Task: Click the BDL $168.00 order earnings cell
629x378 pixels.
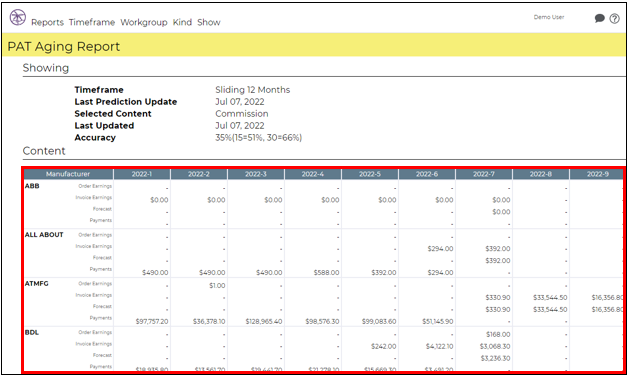Action: point(498,334)
